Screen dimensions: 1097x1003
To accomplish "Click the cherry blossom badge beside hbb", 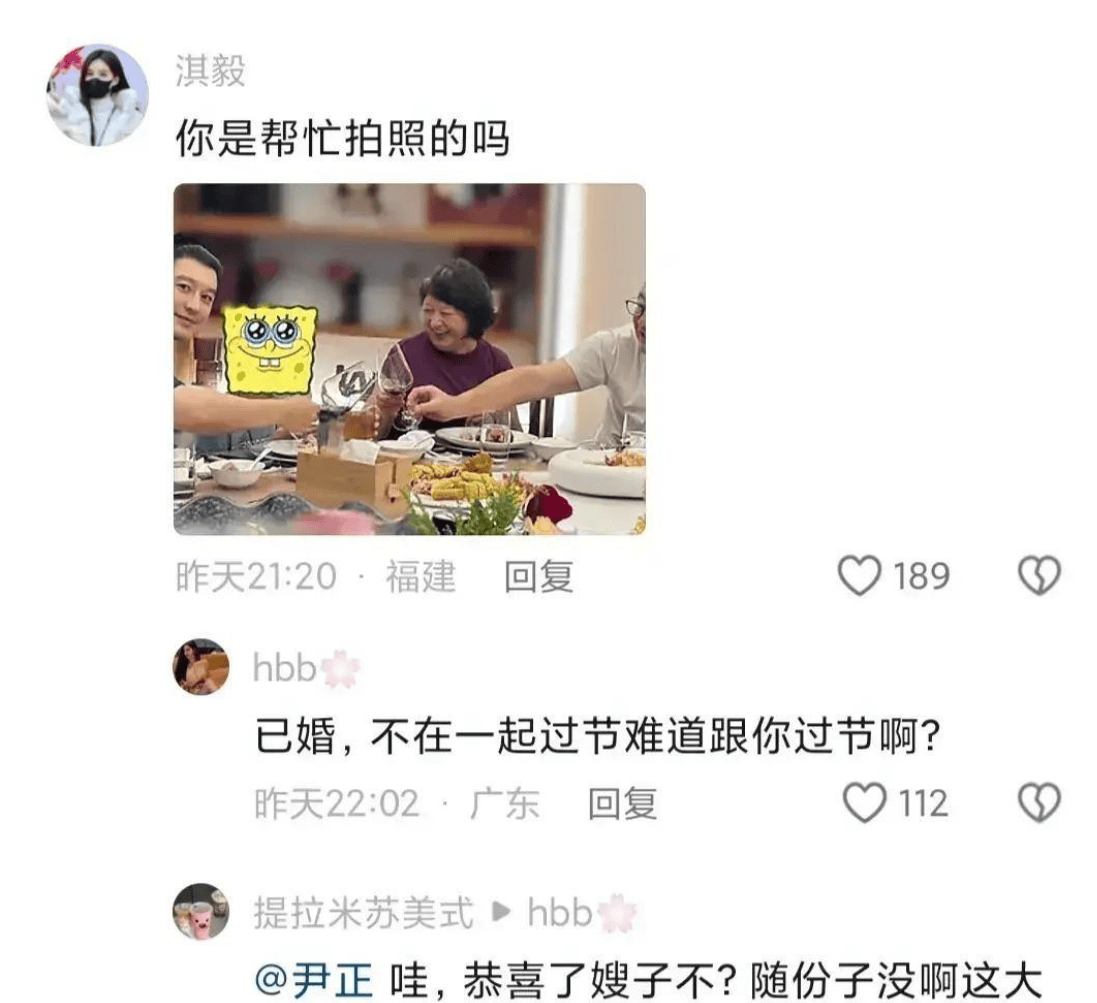I will [x=340, y=669].
